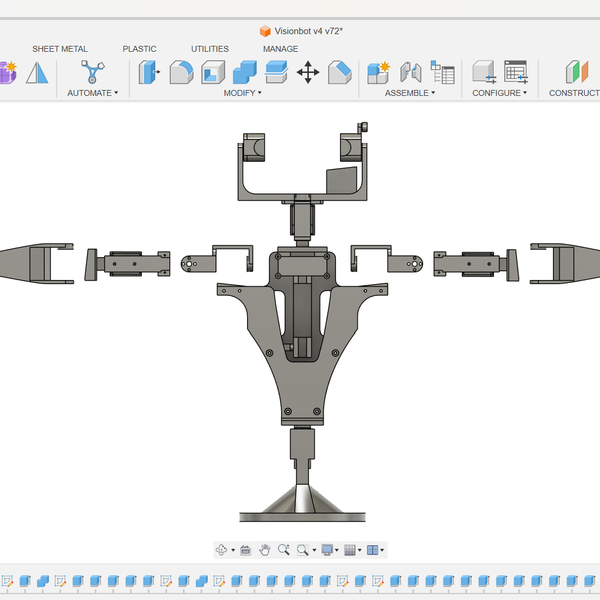Click the Look At icon
Image resolution: width=600 pixels, height=600 pixels.
tap(245, 550)
